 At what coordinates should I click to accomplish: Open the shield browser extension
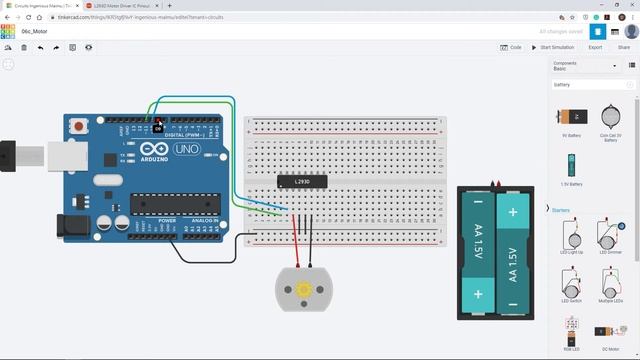click(585, 18)
